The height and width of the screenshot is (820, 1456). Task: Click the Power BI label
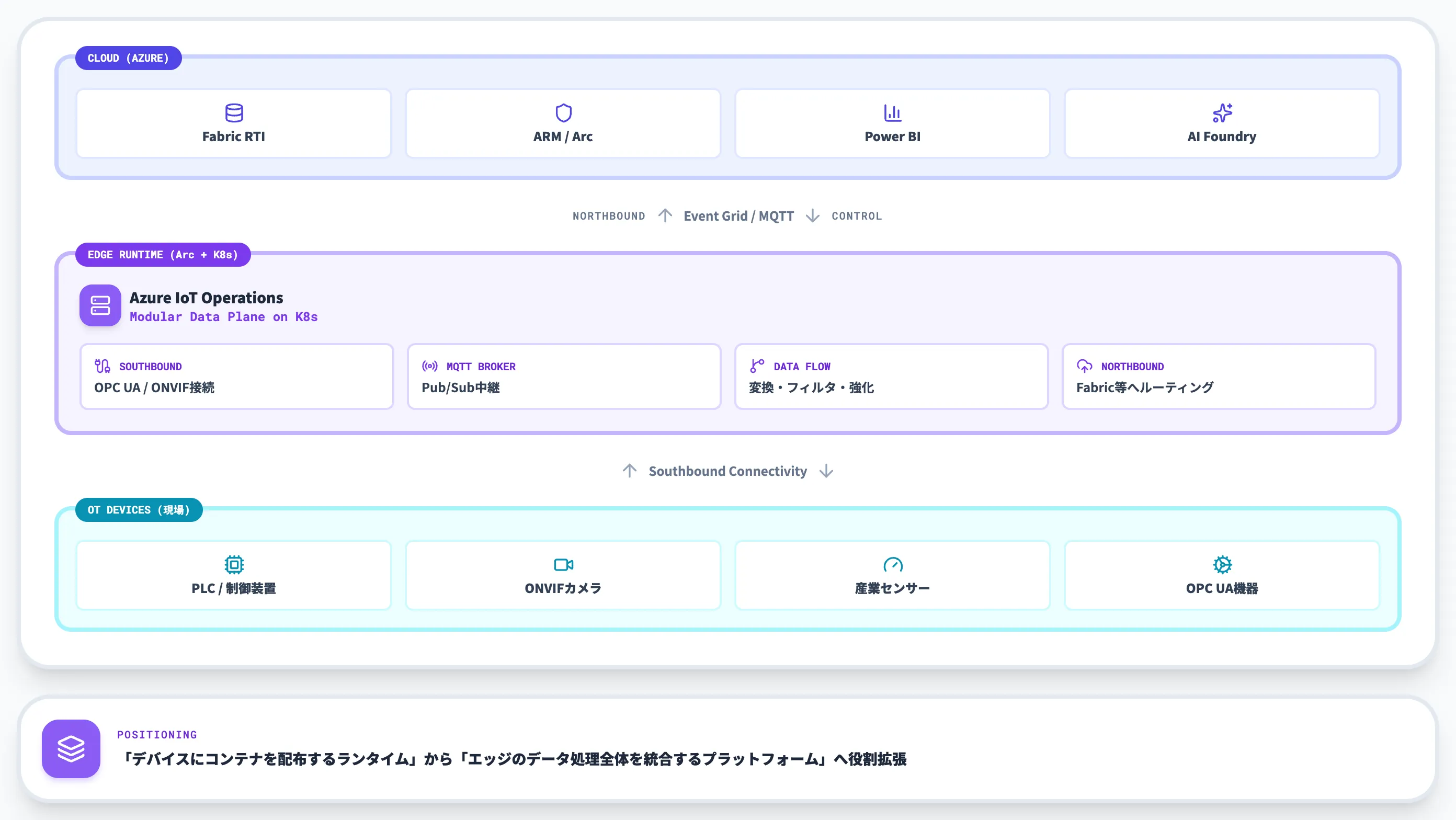(892, 137)
